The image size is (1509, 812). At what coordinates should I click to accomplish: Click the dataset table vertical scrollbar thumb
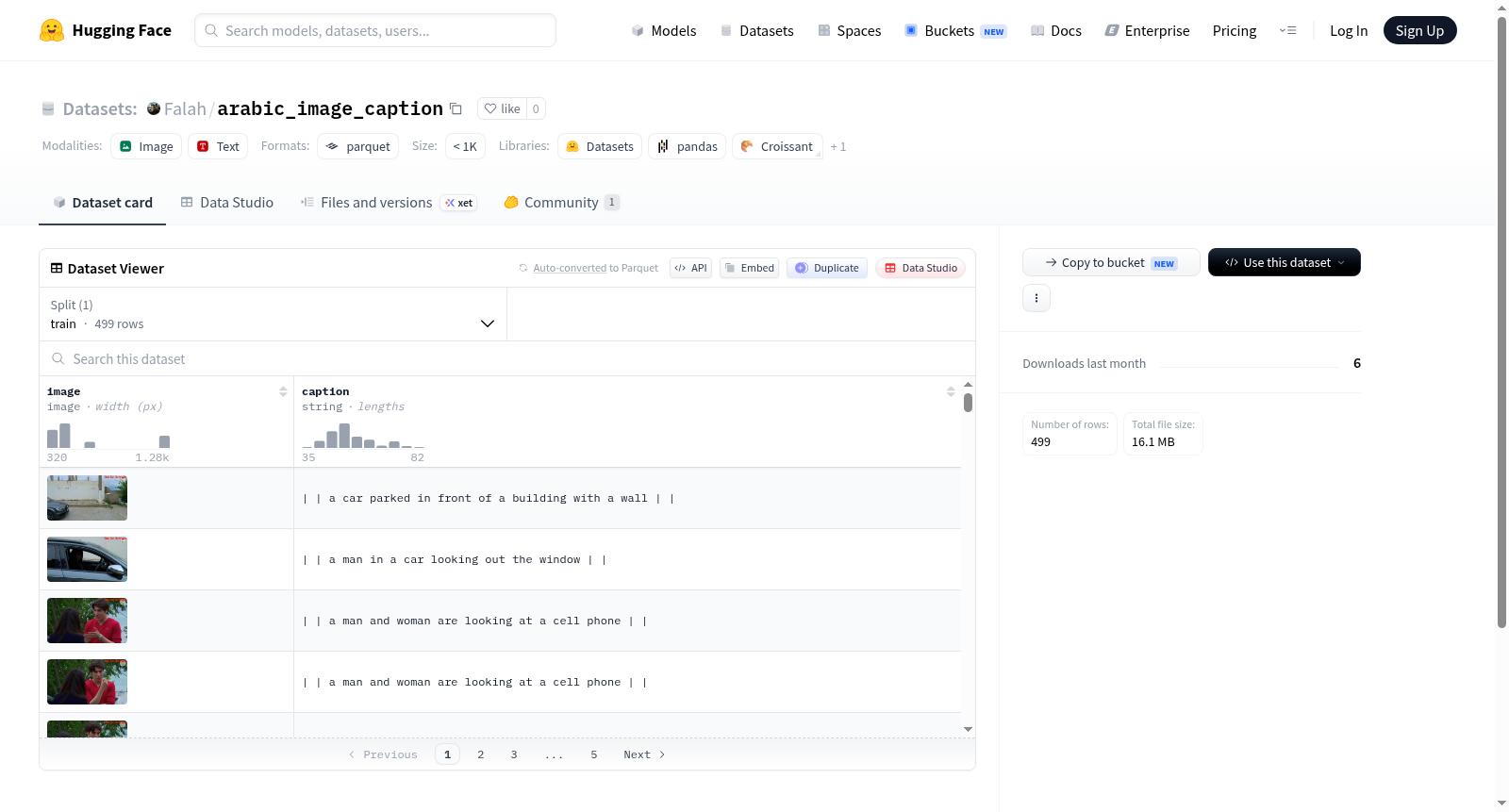(968, 403)
